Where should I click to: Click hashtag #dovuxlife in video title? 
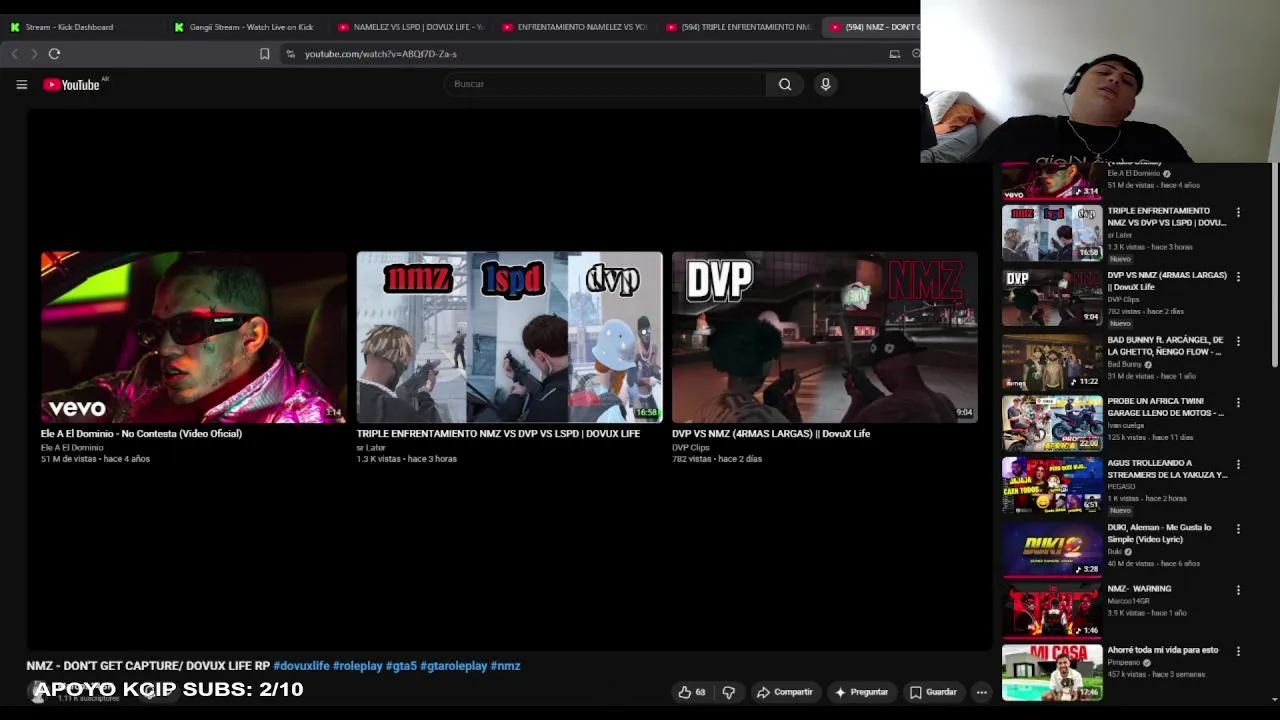click(x=301, y=666)
